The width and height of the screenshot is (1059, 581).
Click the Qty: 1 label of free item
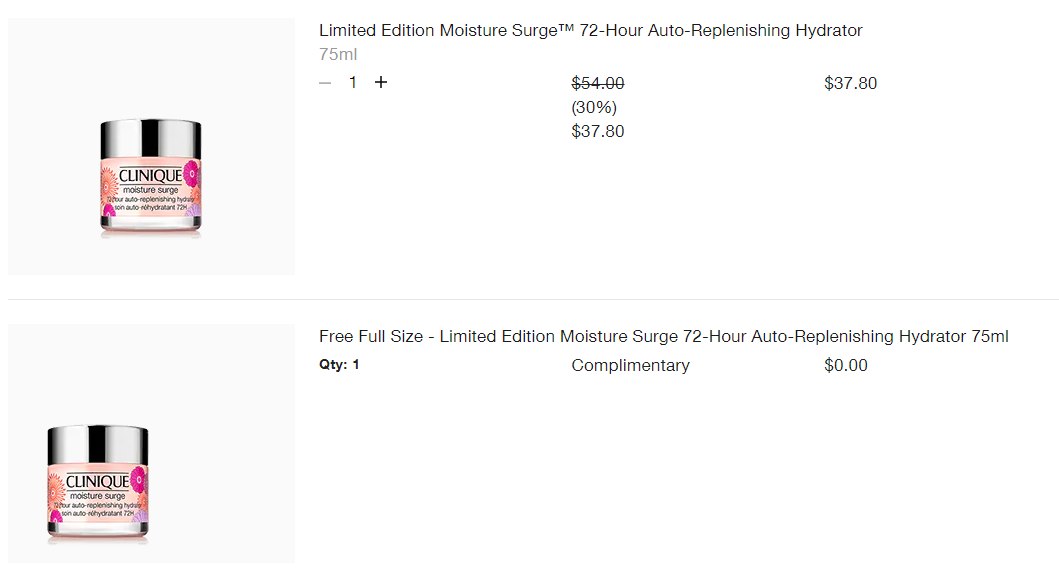point(339,365)
